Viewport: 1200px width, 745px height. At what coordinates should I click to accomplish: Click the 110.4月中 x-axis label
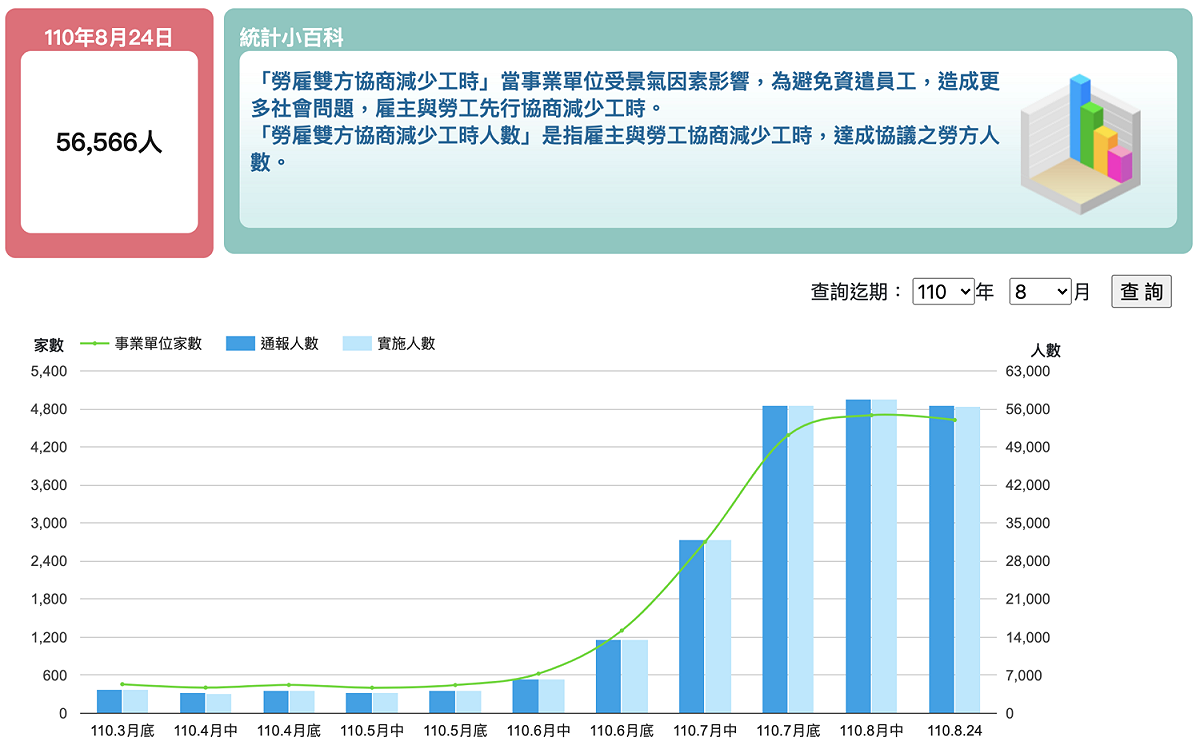[206, 731]
